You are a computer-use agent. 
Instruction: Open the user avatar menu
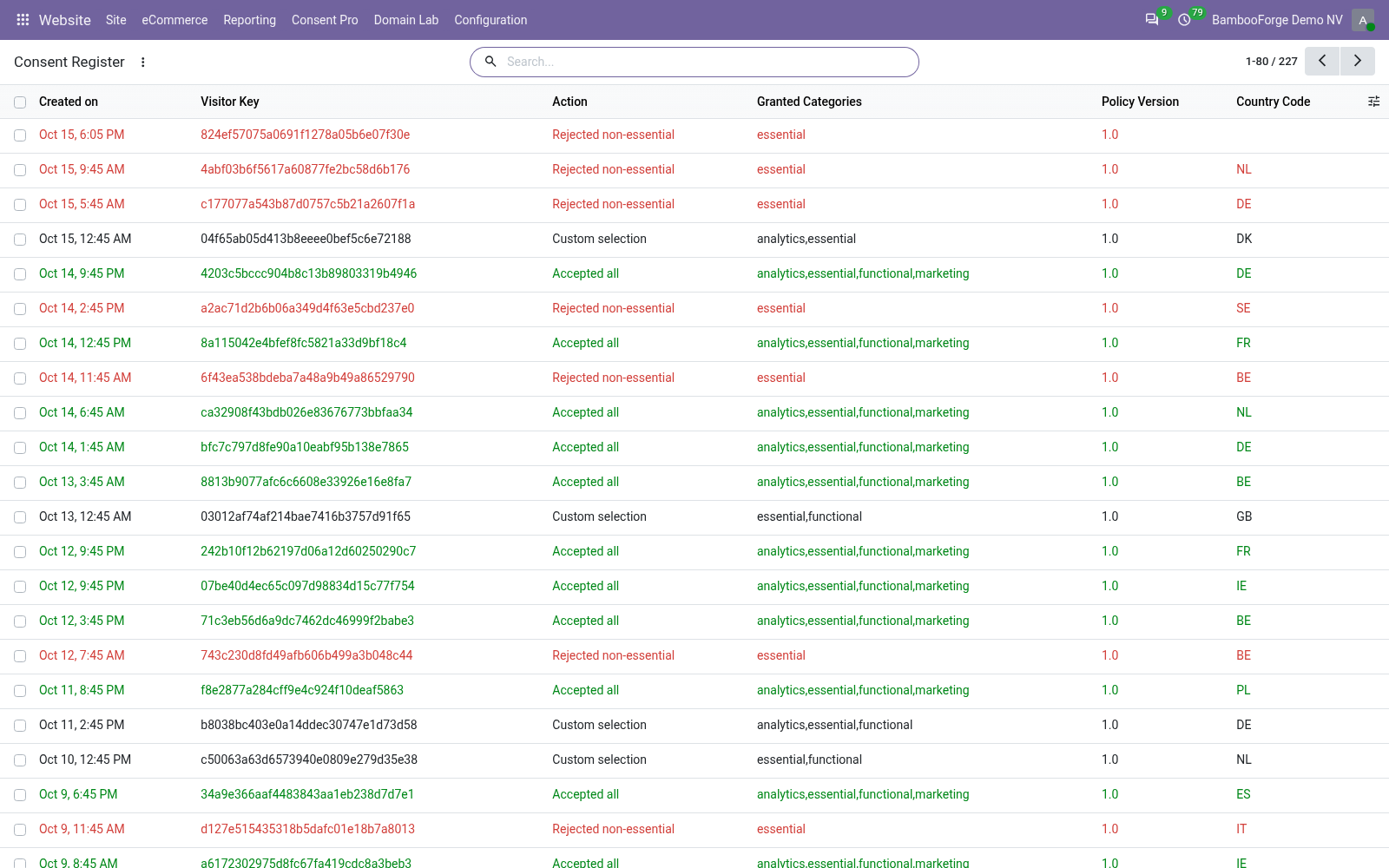tap(1363, 20)
